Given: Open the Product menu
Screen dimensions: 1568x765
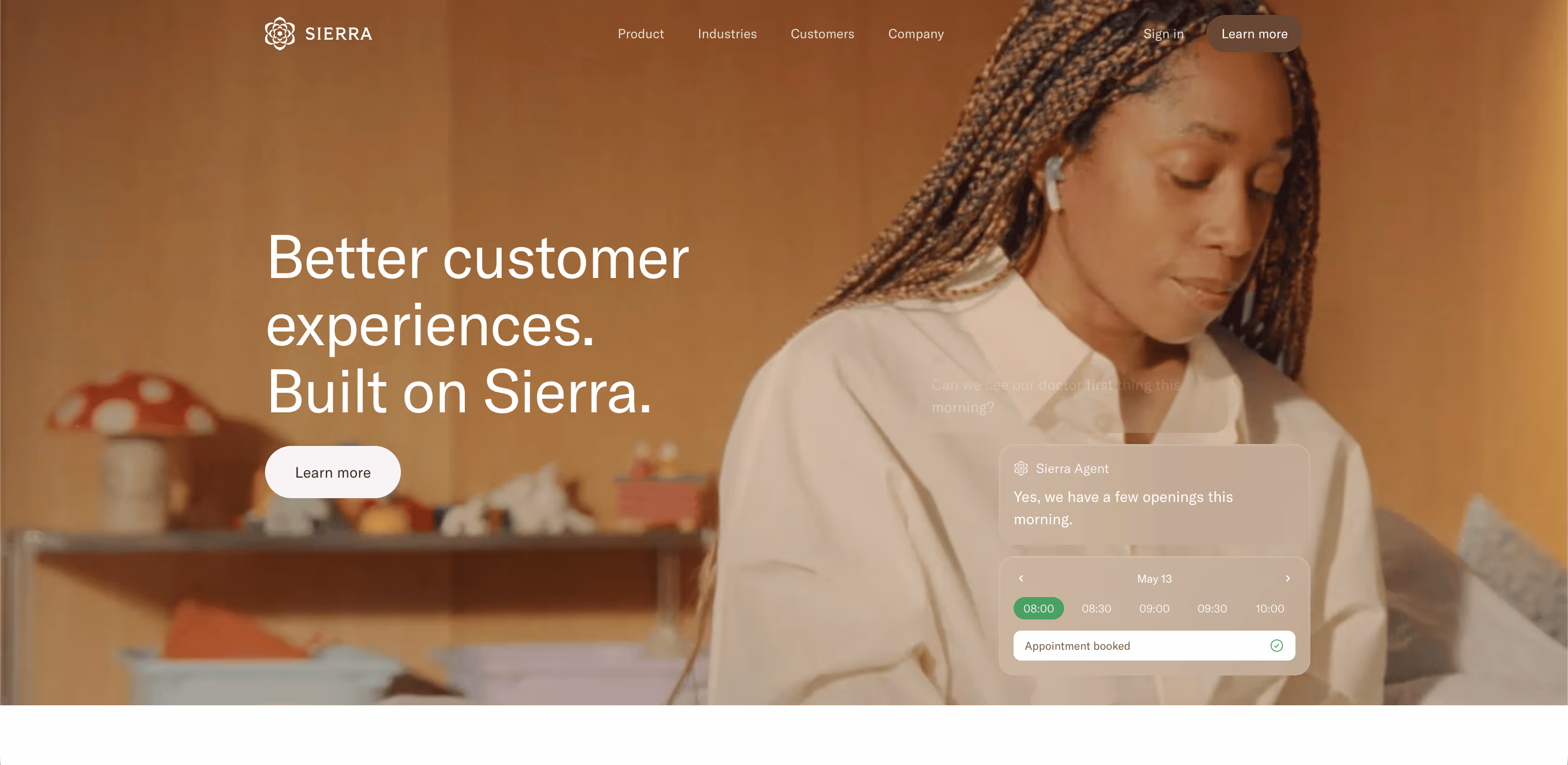Looking at the screenshot, I should pos(640,34).
